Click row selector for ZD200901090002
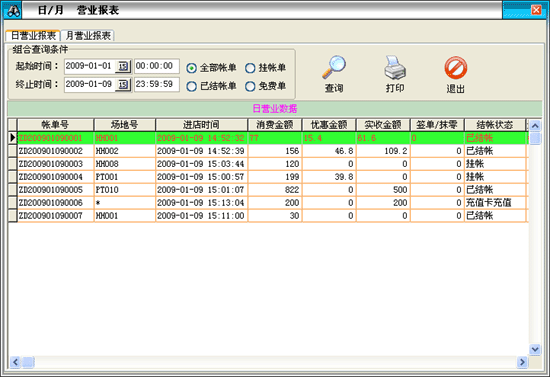 pyautogui.click(x=13, y=151)
